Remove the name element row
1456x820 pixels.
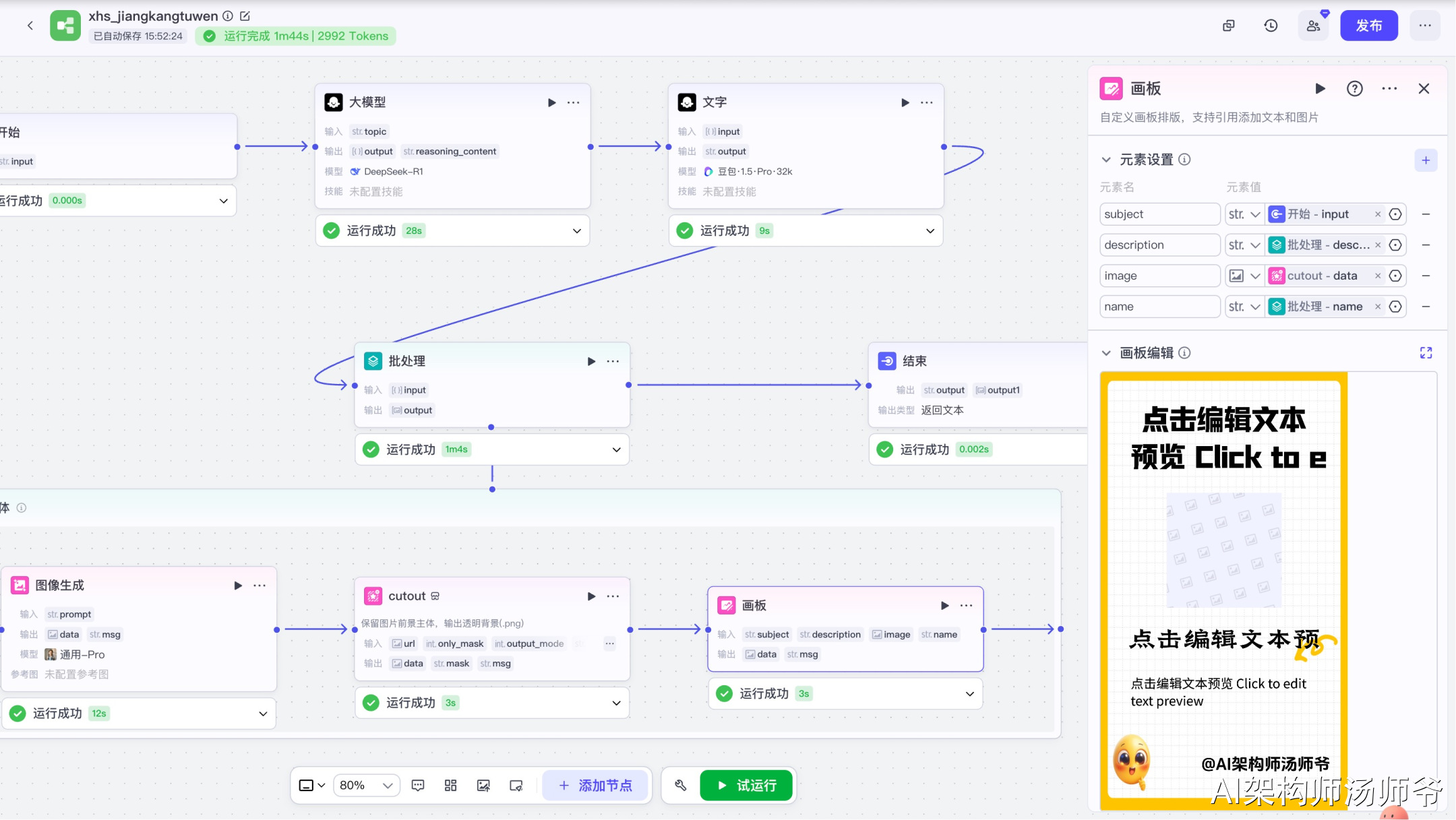coord(1426,307)
